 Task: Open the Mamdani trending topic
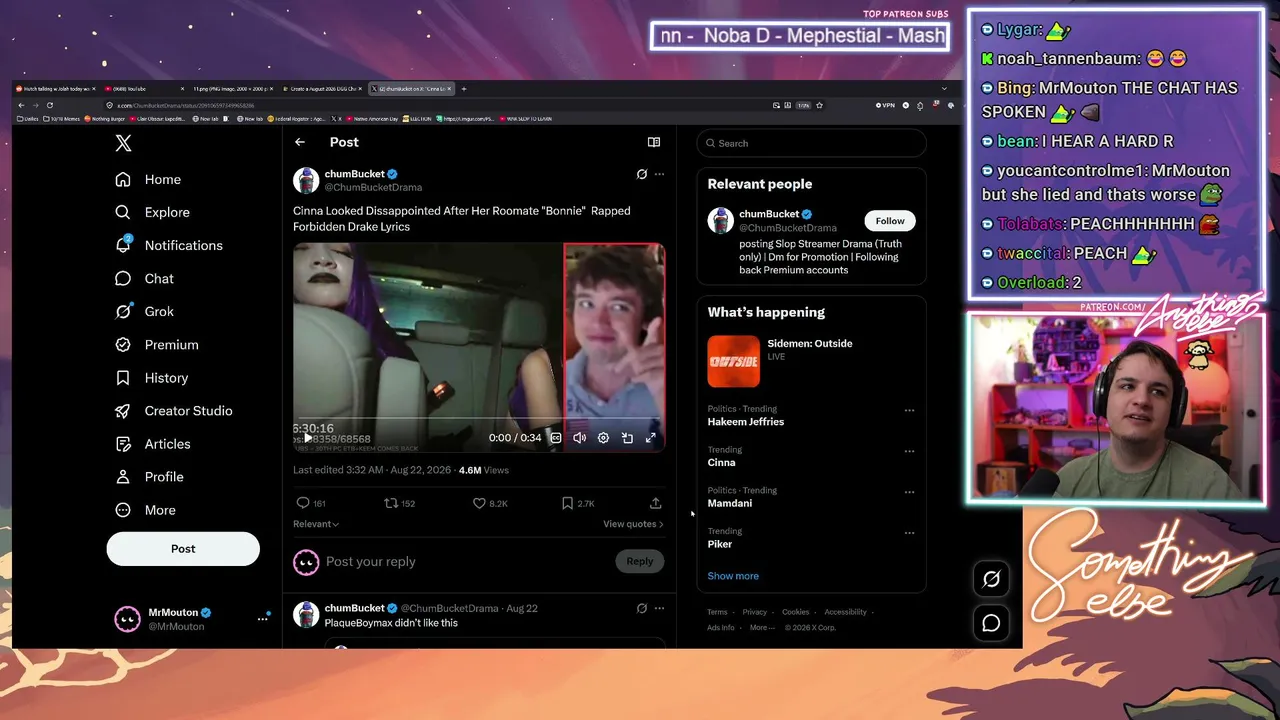(x=730, y=503)
